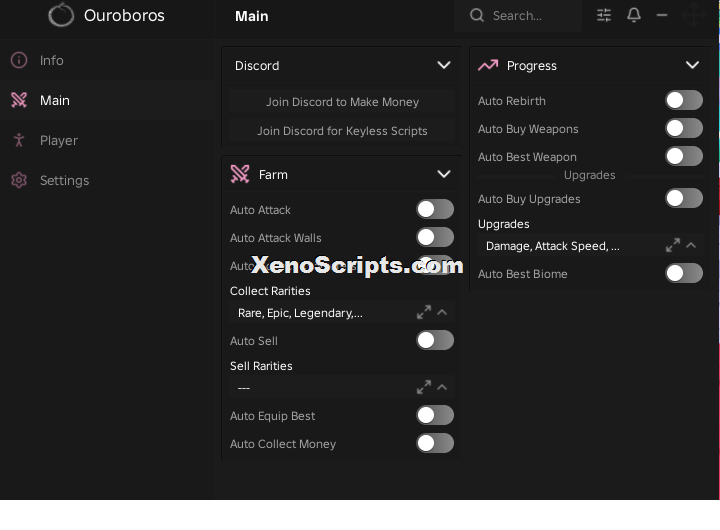Open Sell Rarities dropdown caret

pyautogui.click(x=442, y=387)
